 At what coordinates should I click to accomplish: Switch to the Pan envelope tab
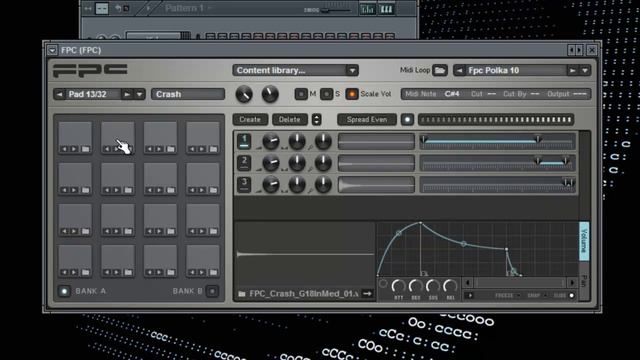coord(584,281)
